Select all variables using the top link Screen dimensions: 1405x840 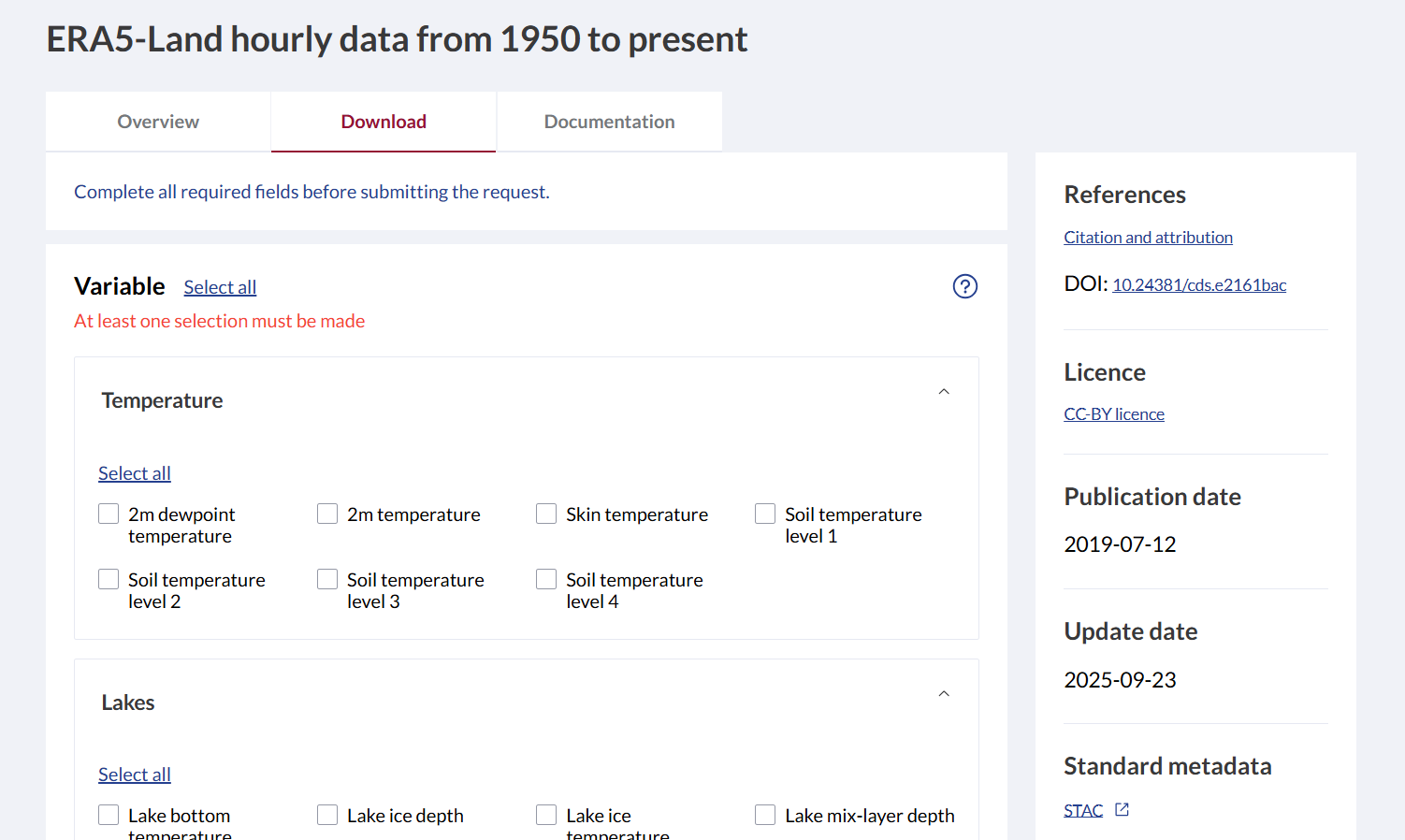[x=220, y=286]
